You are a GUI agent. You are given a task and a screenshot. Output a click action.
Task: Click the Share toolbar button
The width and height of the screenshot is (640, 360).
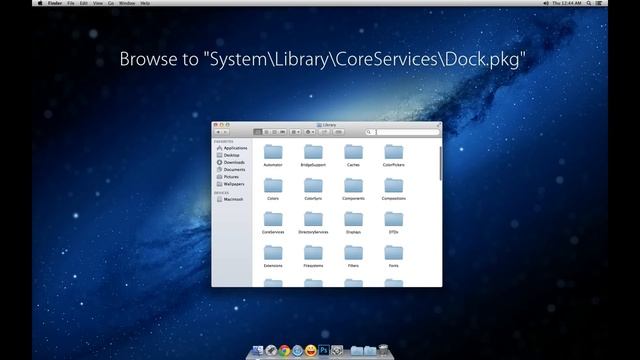324,132
